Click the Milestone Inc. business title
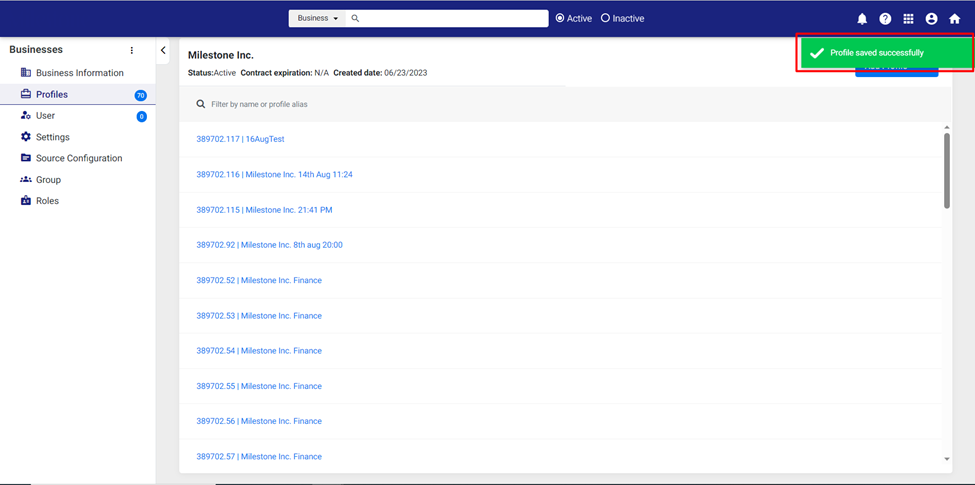 tap(221, 55)
